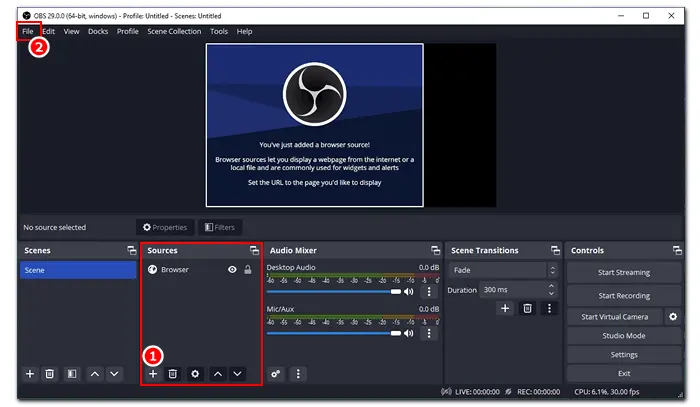
Task: Click the Filters button
Action: [x=220, y=228]
